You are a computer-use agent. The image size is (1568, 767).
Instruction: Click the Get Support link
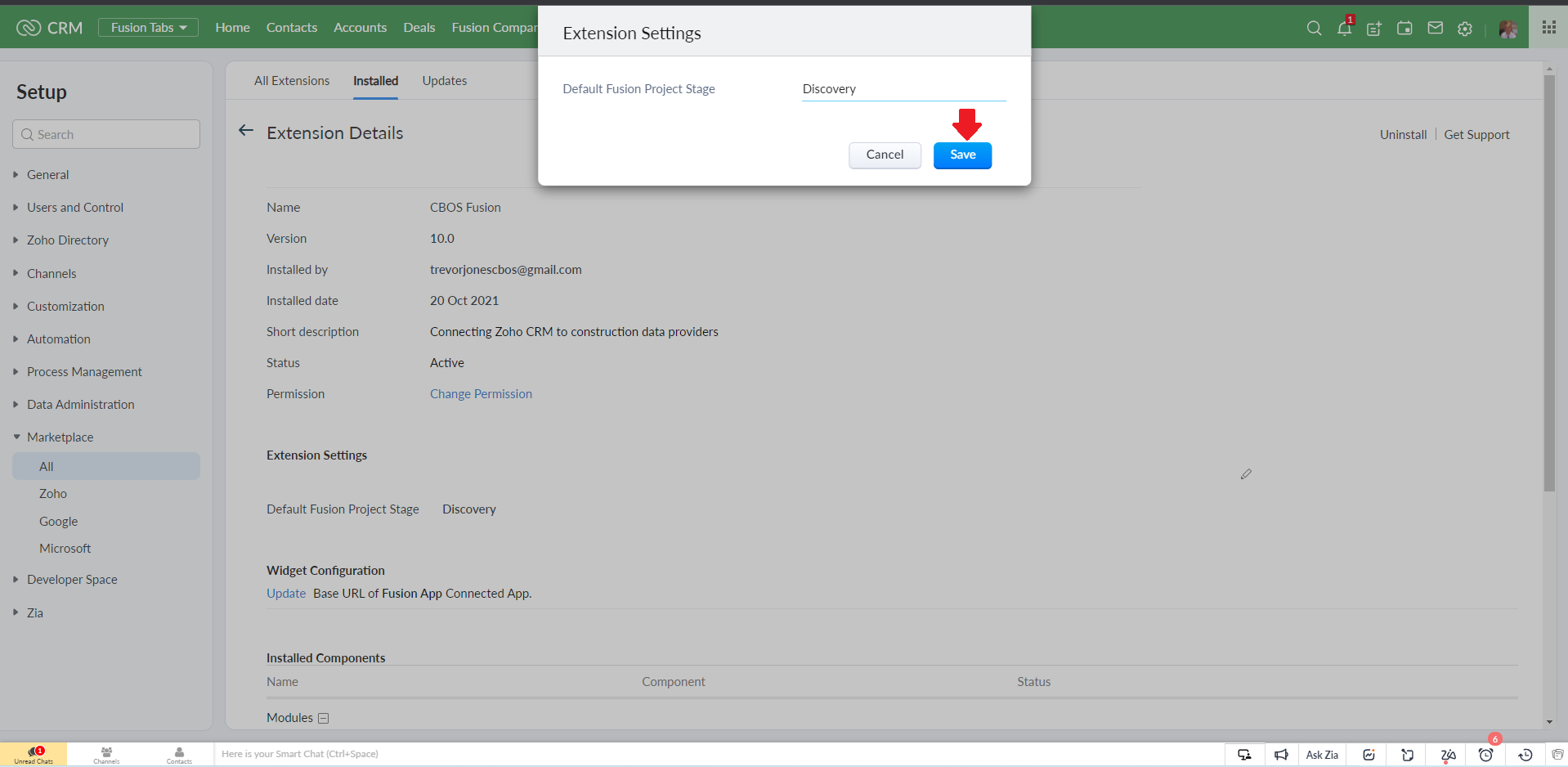(x=1477, y=135)
